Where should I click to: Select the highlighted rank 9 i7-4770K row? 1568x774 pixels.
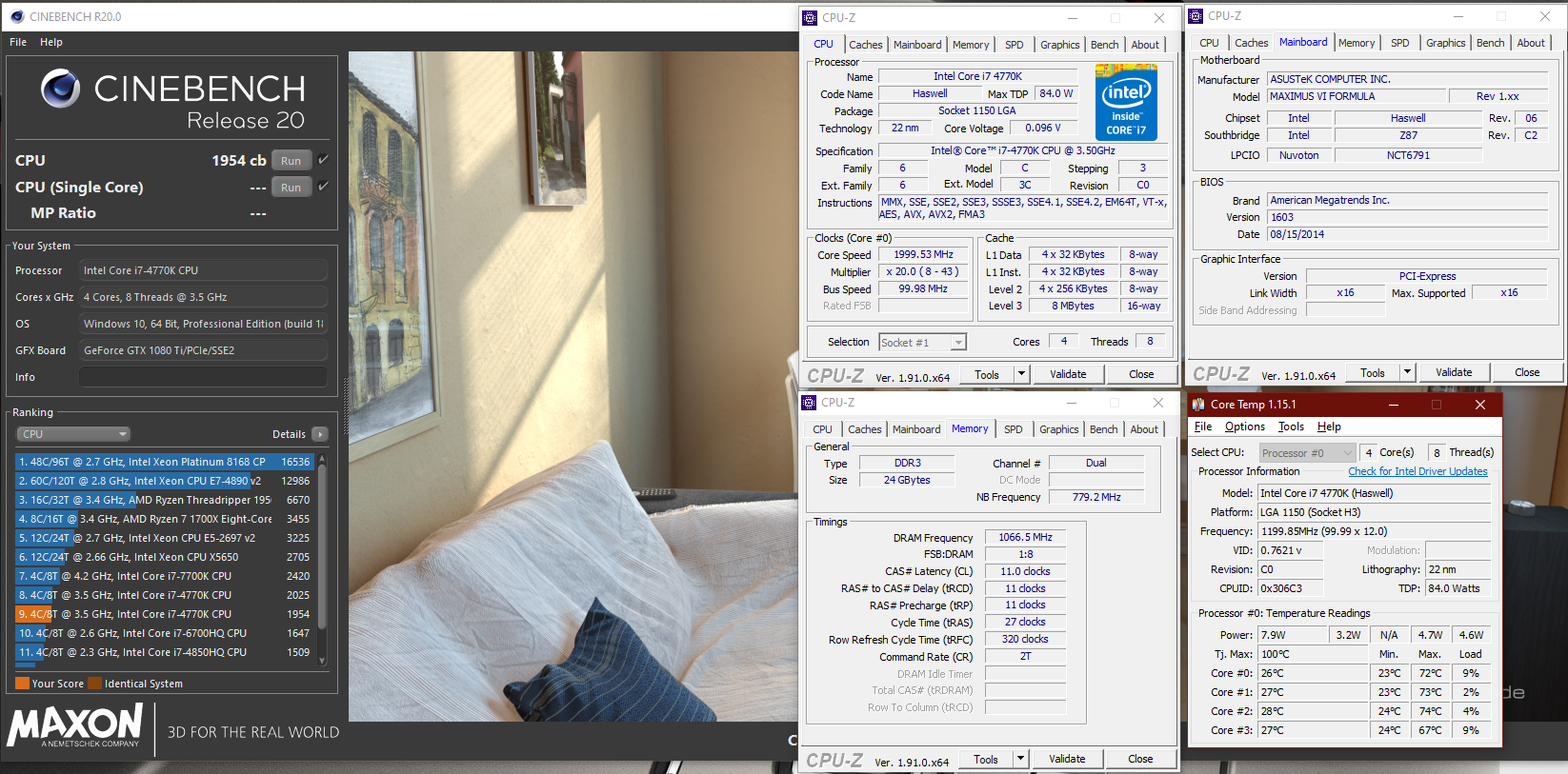(x=164, y=614)
